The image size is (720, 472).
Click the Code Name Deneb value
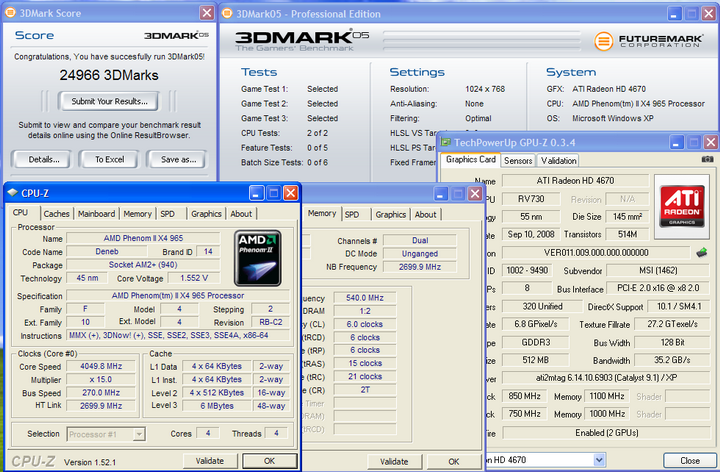coord(107,251)
